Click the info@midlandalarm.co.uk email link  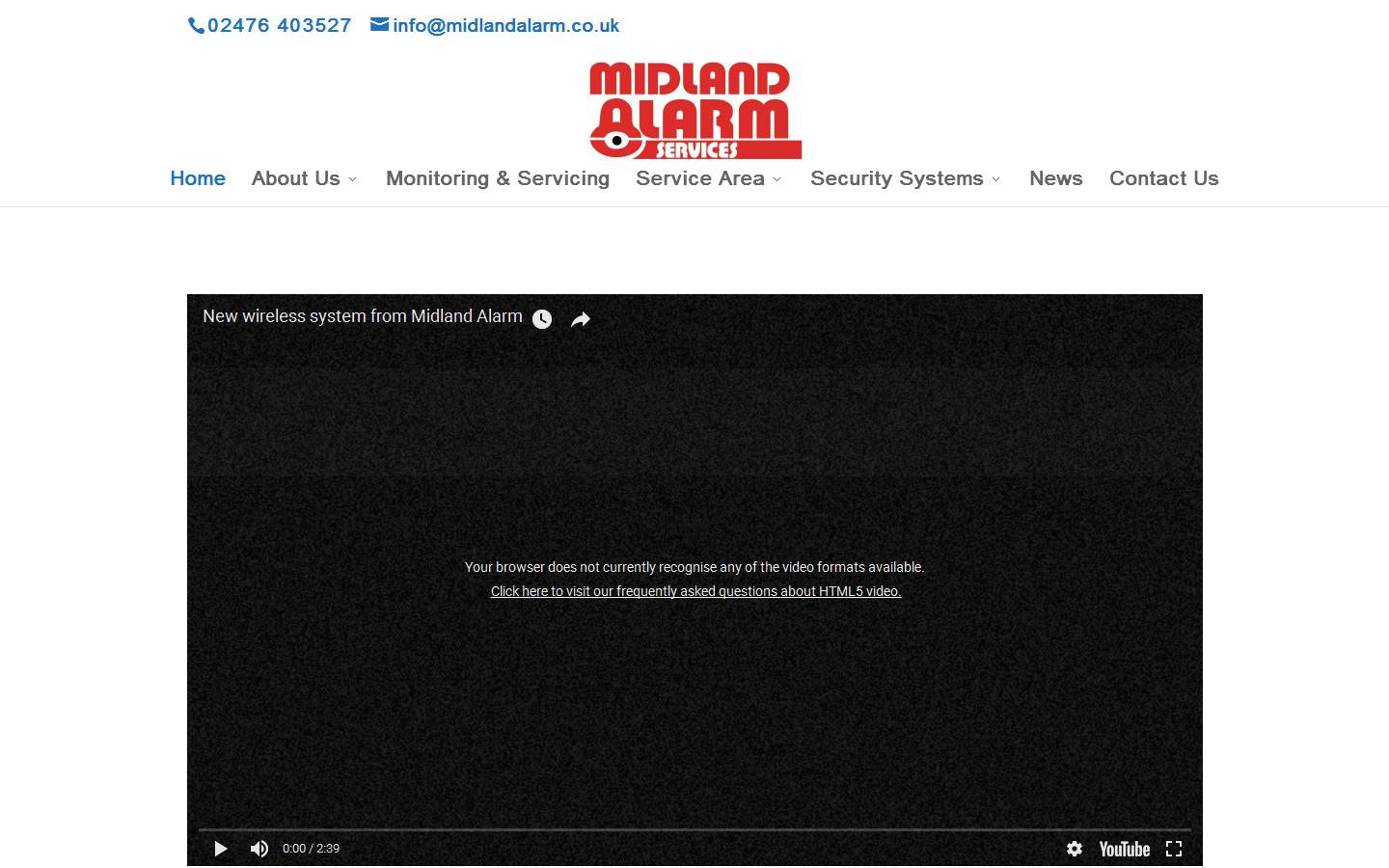[505, 25]
